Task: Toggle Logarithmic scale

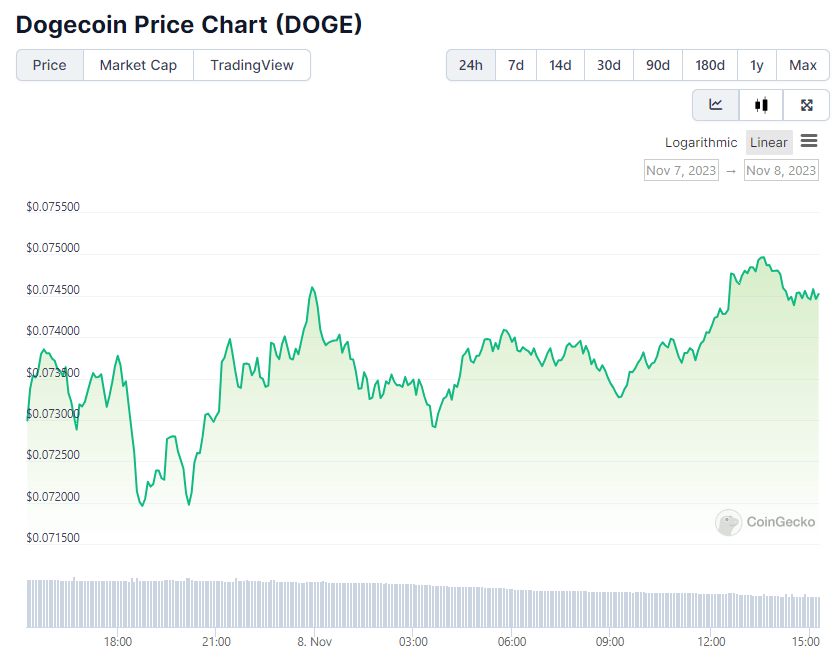Action: pyautogui.click(x=701, y=142)
